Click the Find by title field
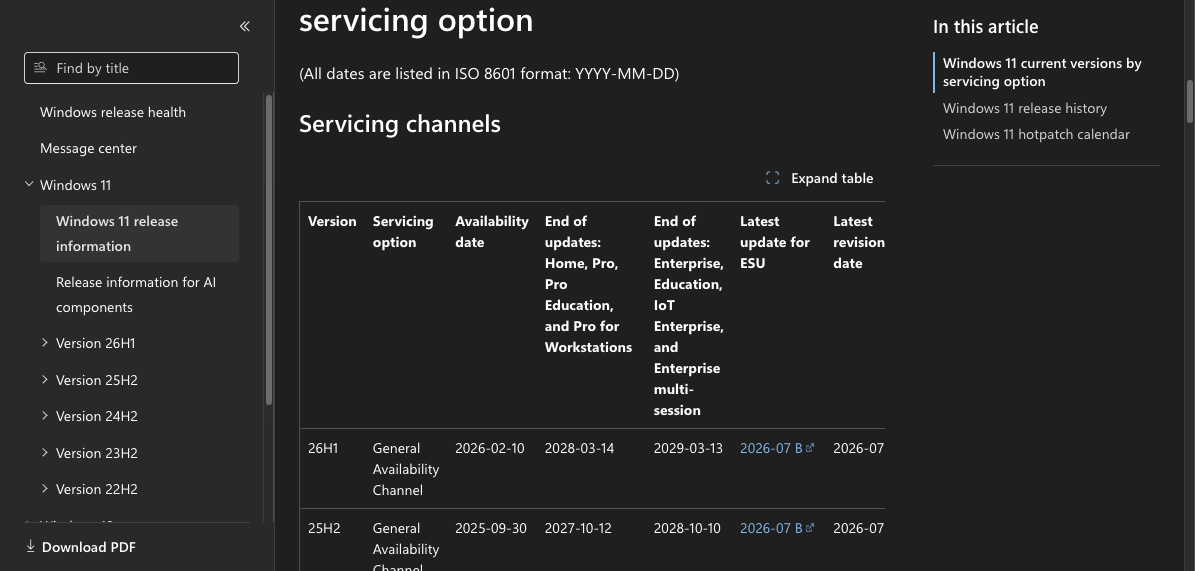Viewport: 1195px width, 571px height. 131,68
